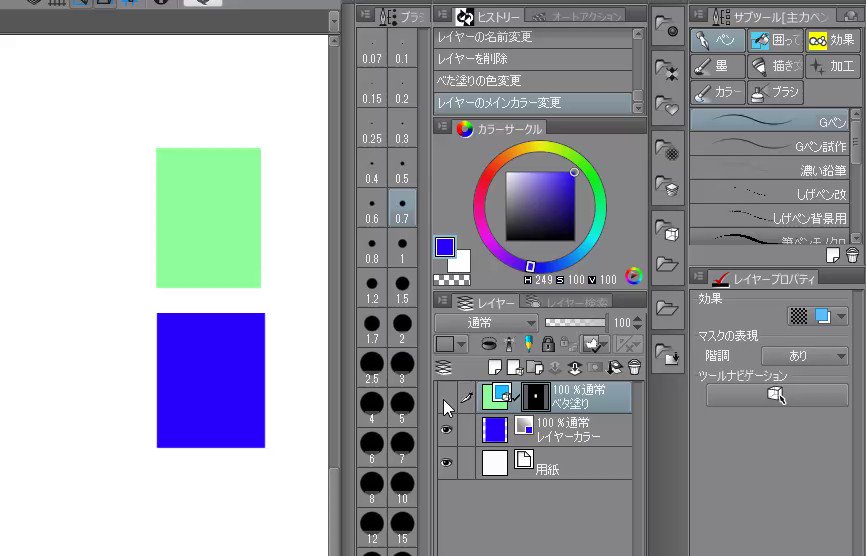Open the material folder with 3D cube icon
The image size is (866, 556).
pos(667,230)
